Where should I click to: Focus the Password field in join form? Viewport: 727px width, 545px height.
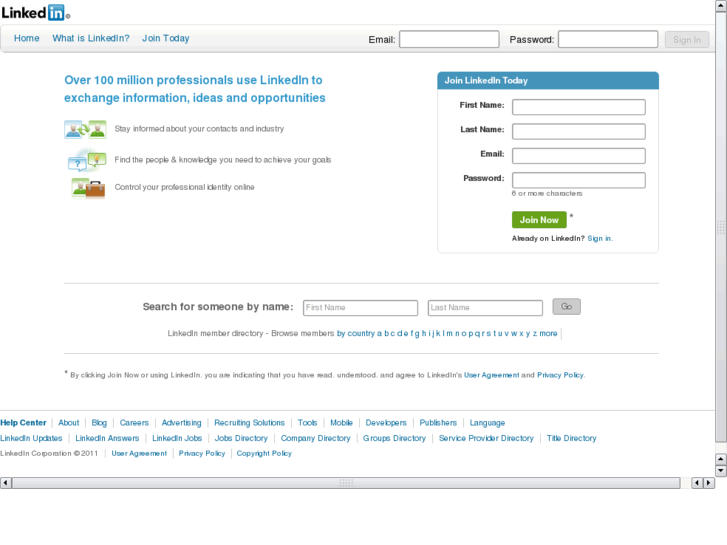tap(579, 180)
